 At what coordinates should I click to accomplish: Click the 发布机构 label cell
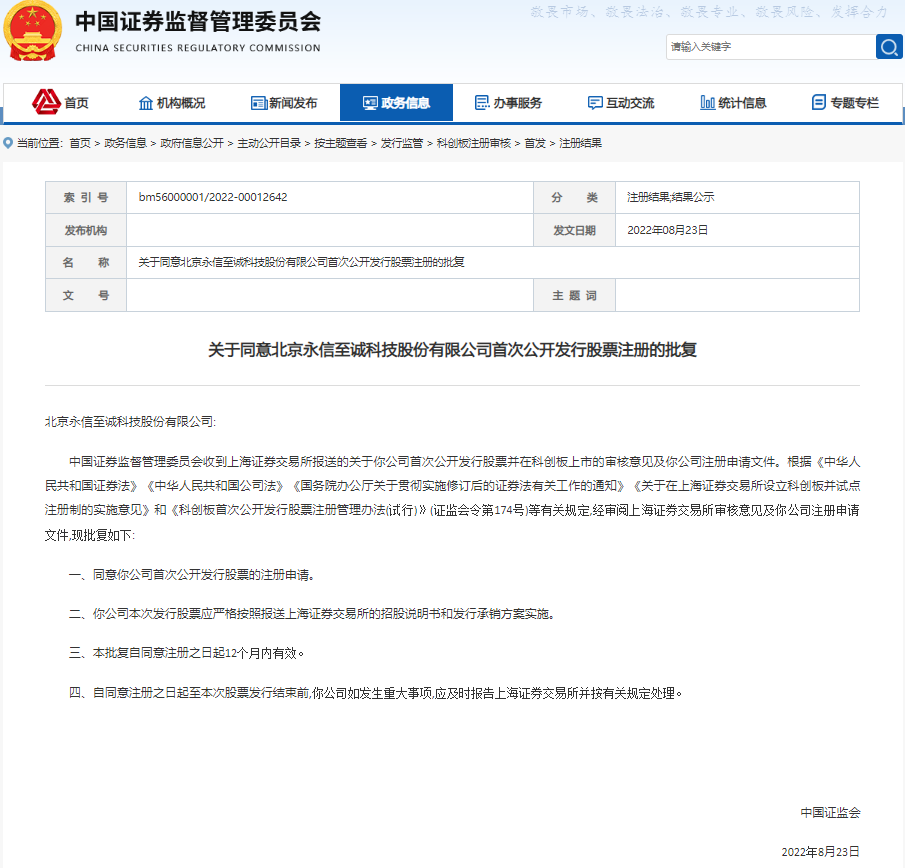86,230
